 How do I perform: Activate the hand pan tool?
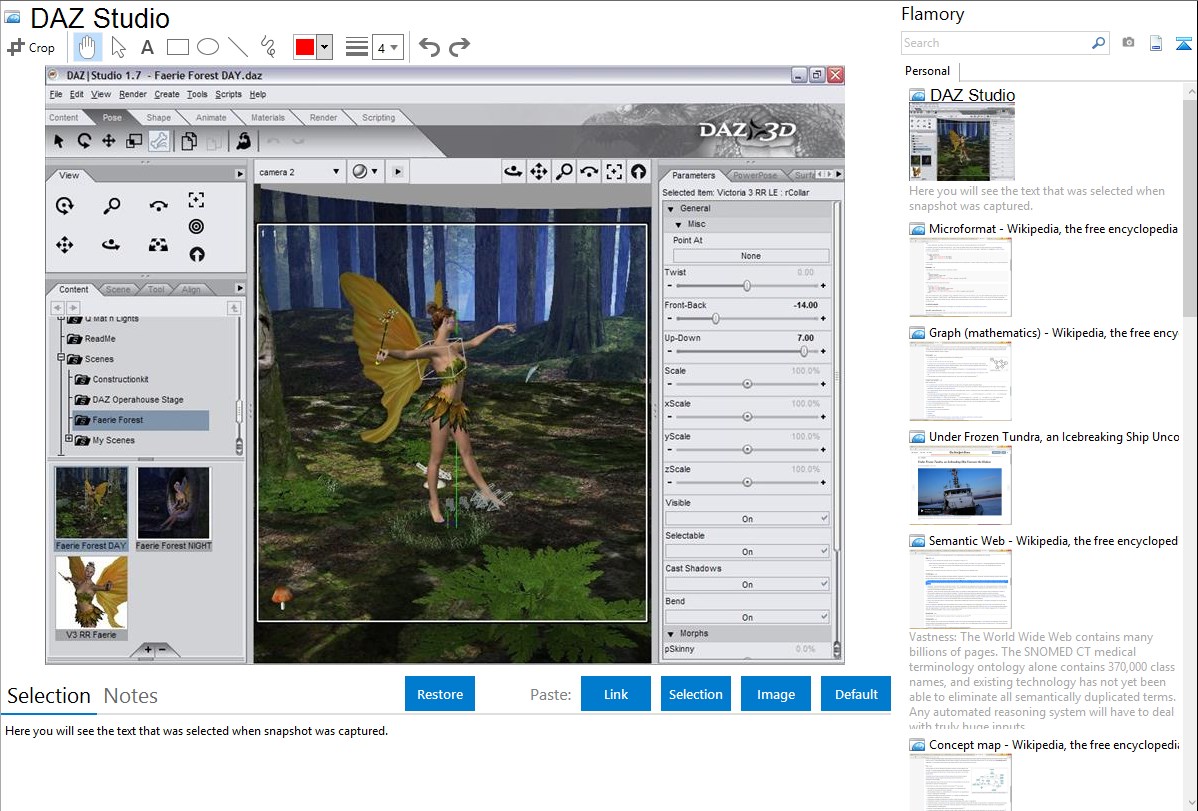click(87, 47)
